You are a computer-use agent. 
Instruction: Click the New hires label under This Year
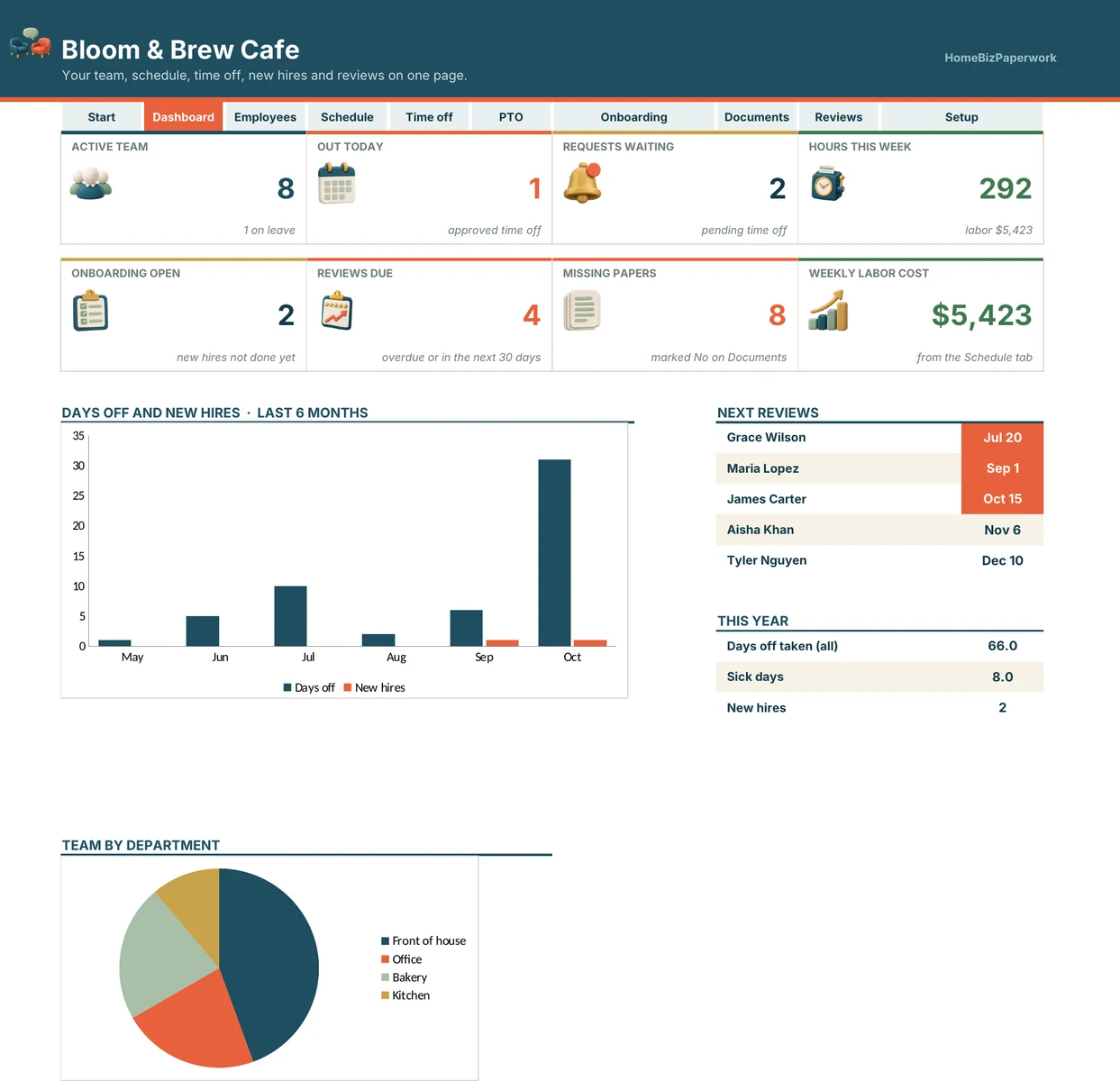click(756, 708)
